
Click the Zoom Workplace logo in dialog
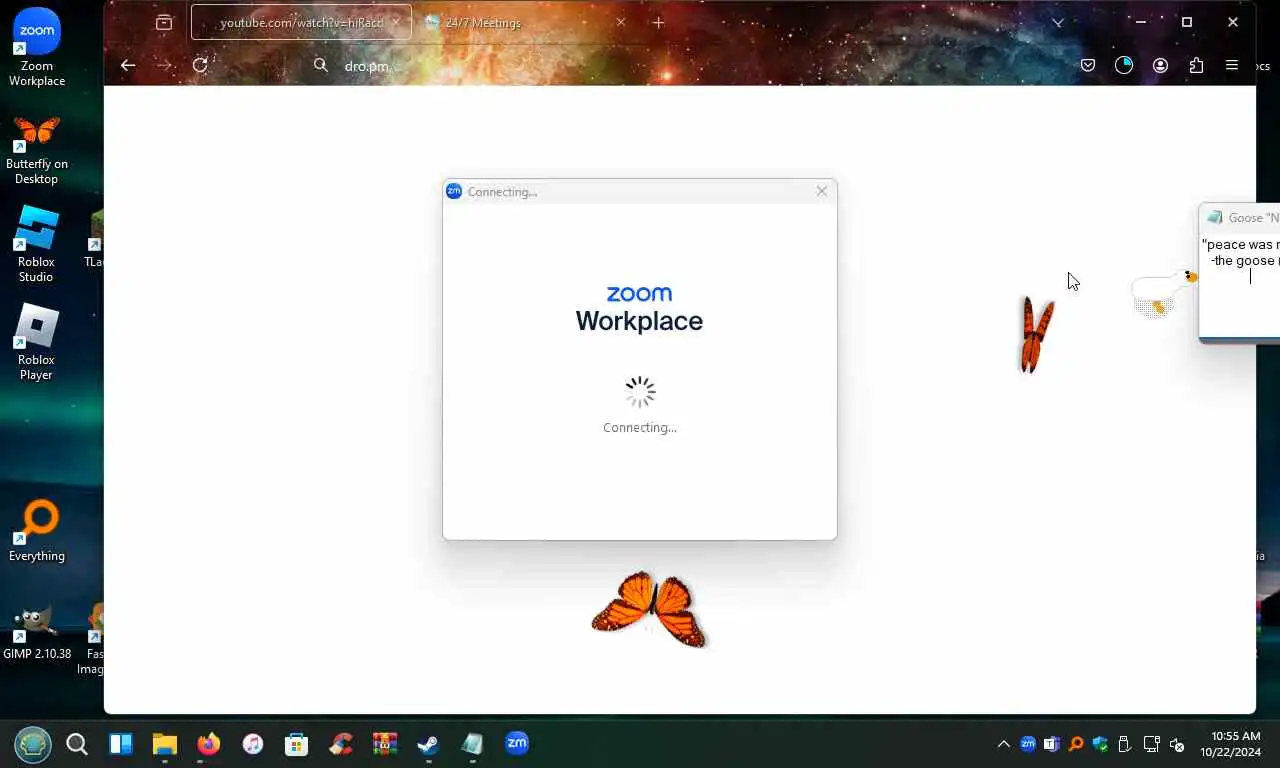[639, 309]
